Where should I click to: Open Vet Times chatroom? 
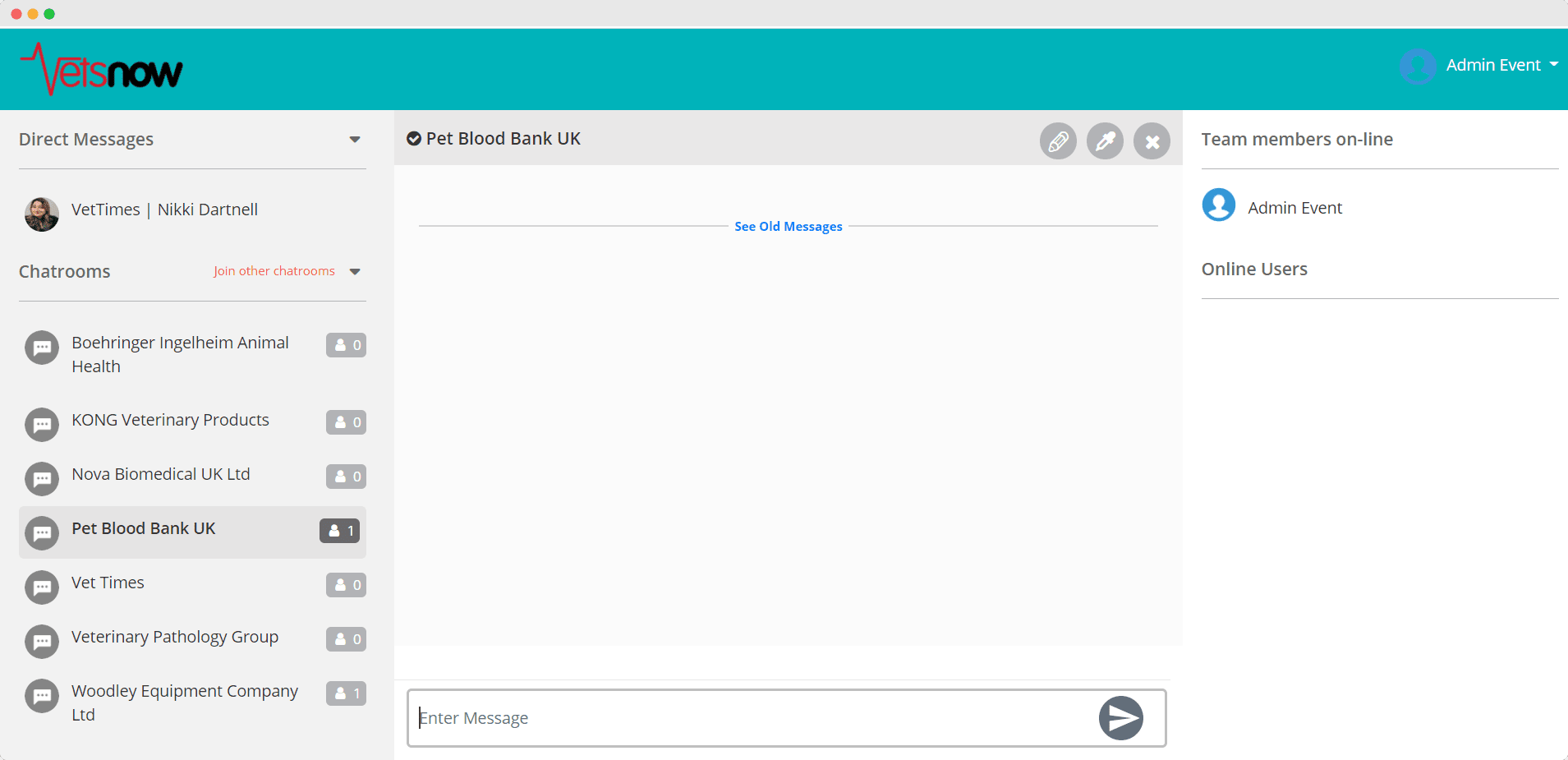(x=108, y=583)
